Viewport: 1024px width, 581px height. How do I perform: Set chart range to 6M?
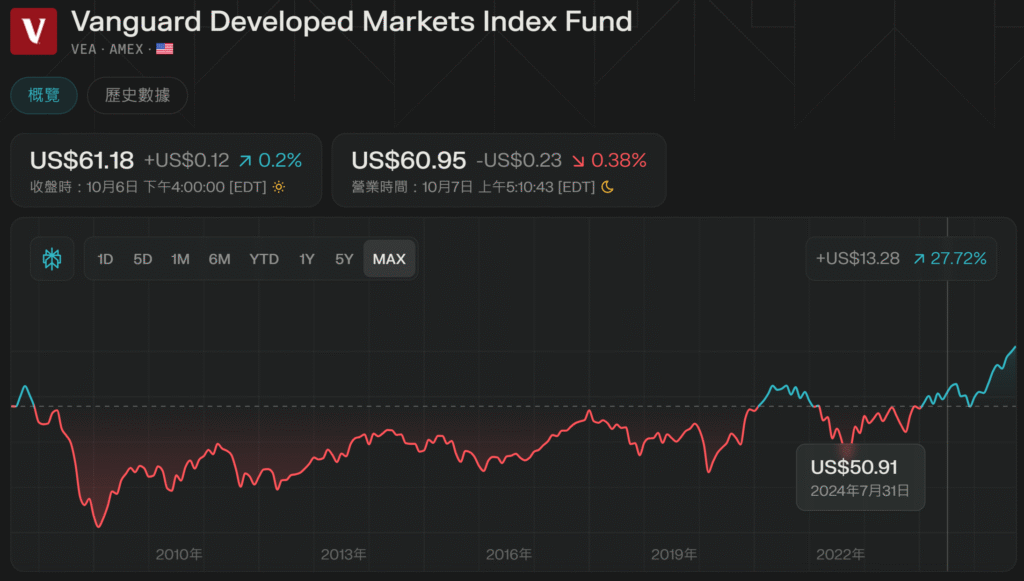point(219,259)
